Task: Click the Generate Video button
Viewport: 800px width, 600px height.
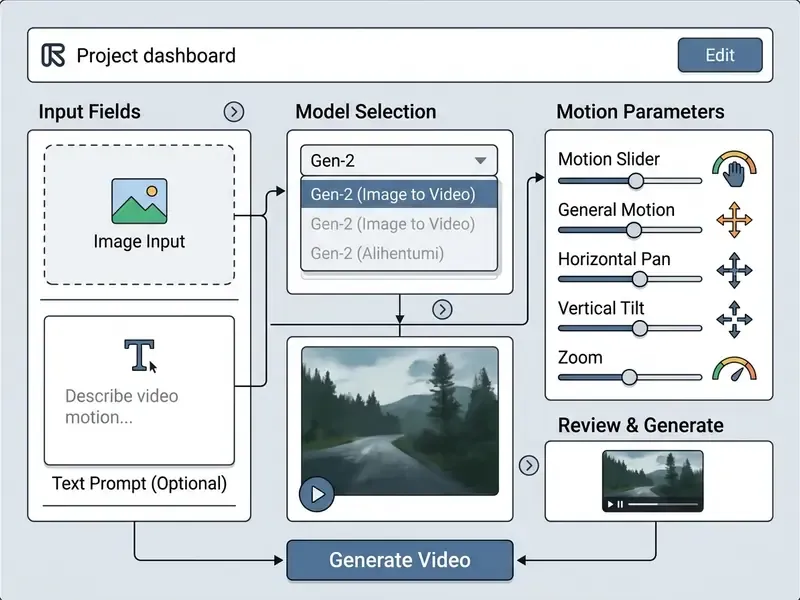Action: [x=400, y=560]
